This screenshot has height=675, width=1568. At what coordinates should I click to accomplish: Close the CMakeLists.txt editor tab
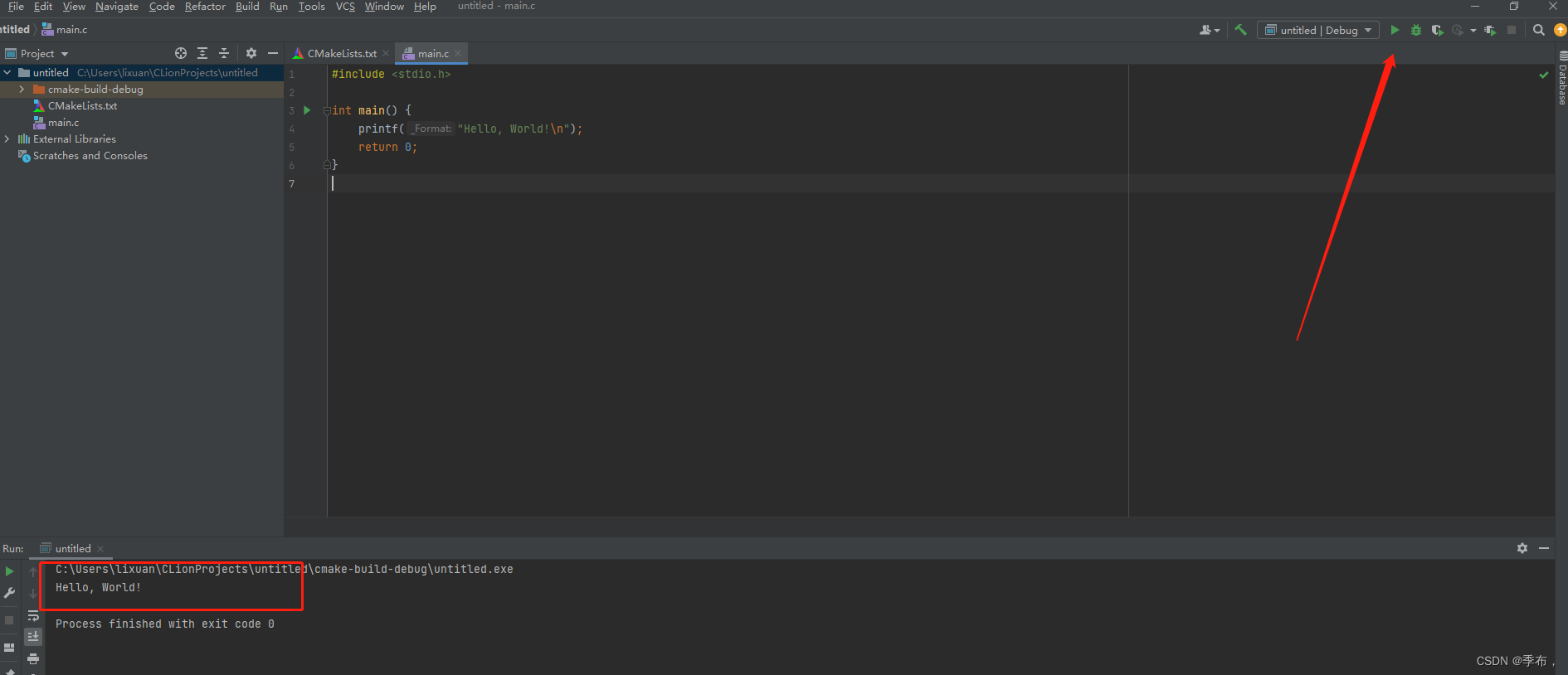[x=386, y=53]
